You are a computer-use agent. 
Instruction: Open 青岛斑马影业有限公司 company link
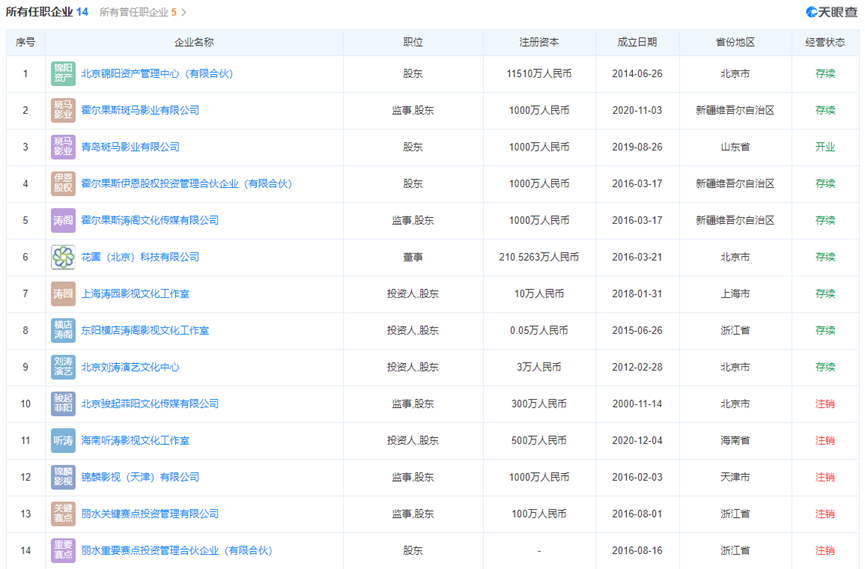[130, 147]
